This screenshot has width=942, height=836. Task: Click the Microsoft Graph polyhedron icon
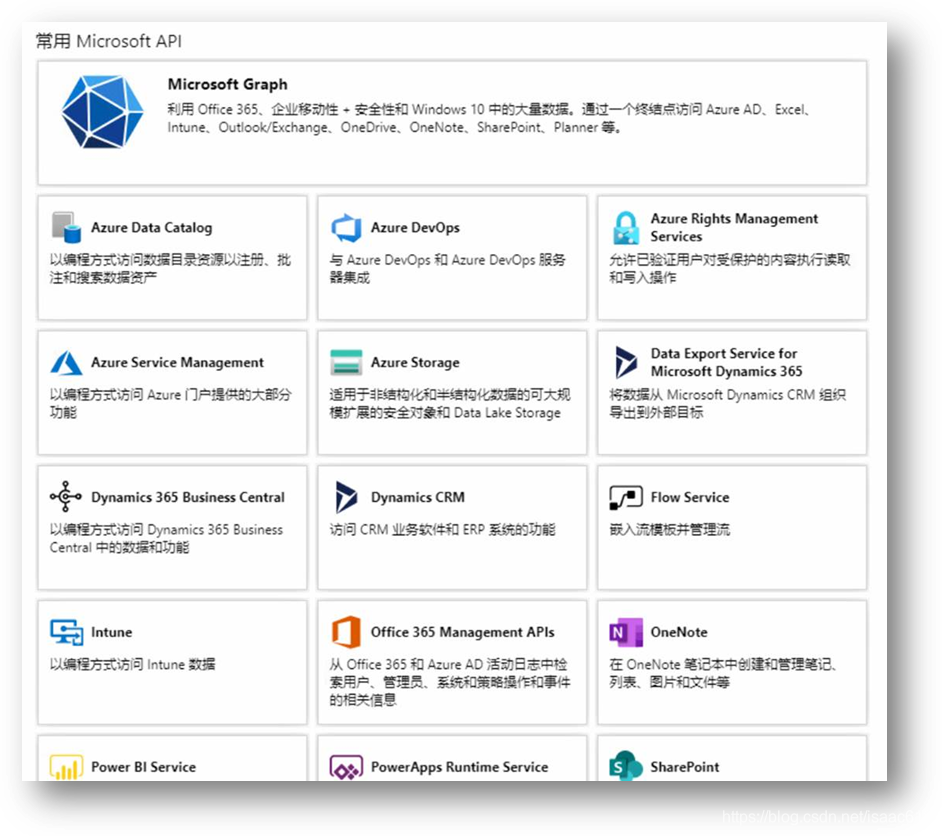(x=103, y=111)
